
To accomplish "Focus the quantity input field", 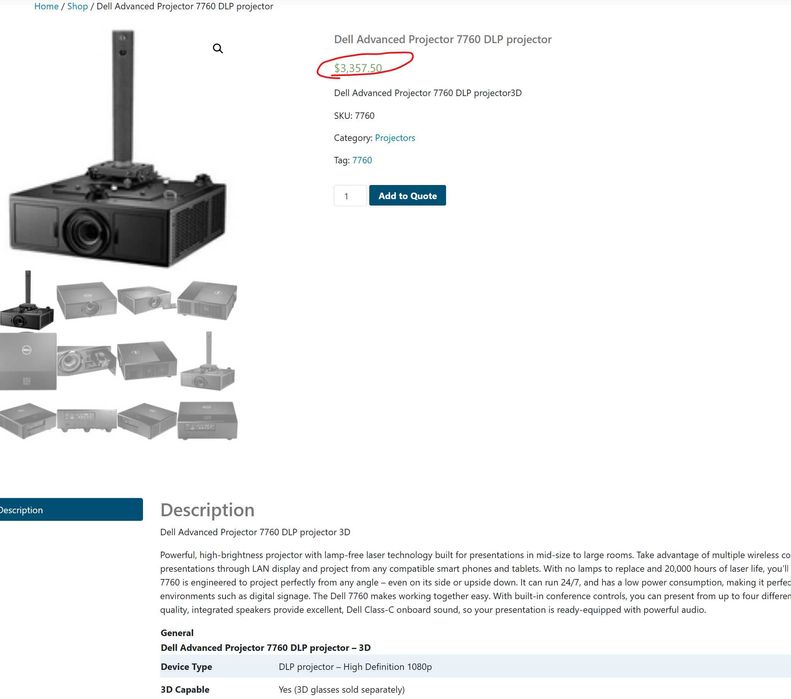I will pos(350,196).
